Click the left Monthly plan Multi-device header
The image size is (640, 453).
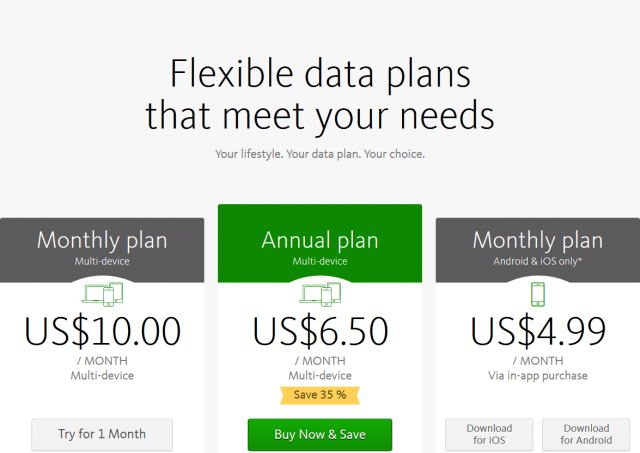point(102,250)
